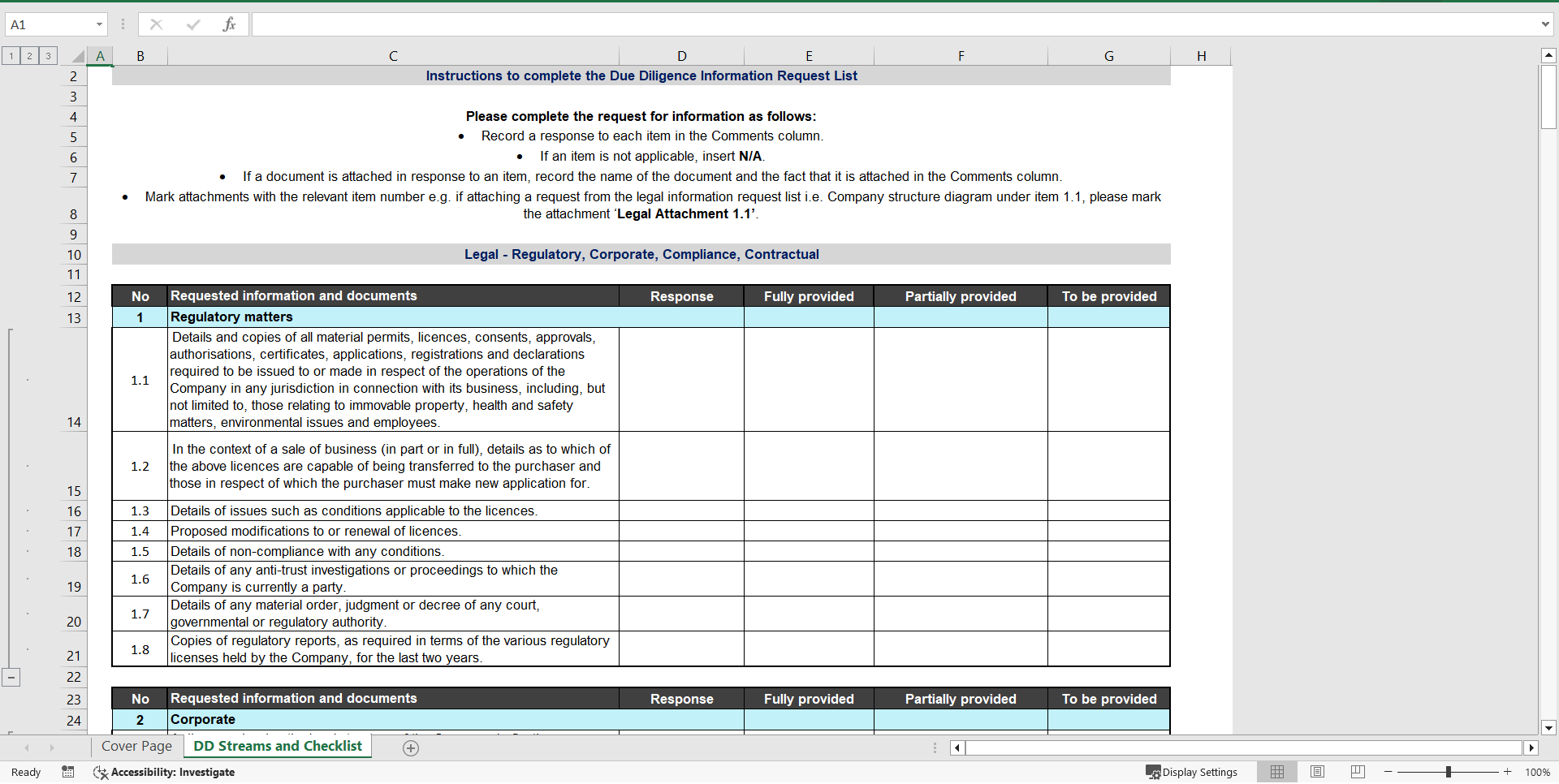1559x784 pixels.
Task: Switch to Page Break Preview view
Action: click(x=1357, y=772)
